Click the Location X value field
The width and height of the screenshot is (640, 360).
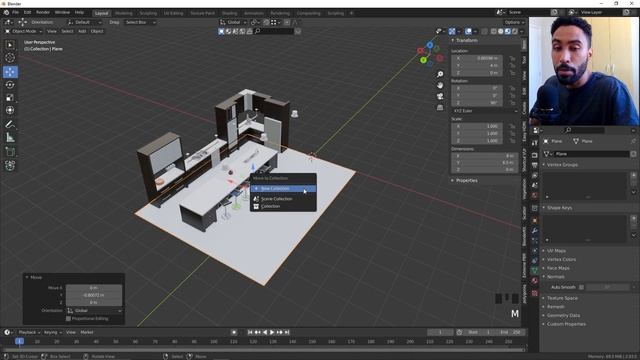point(477,58)
